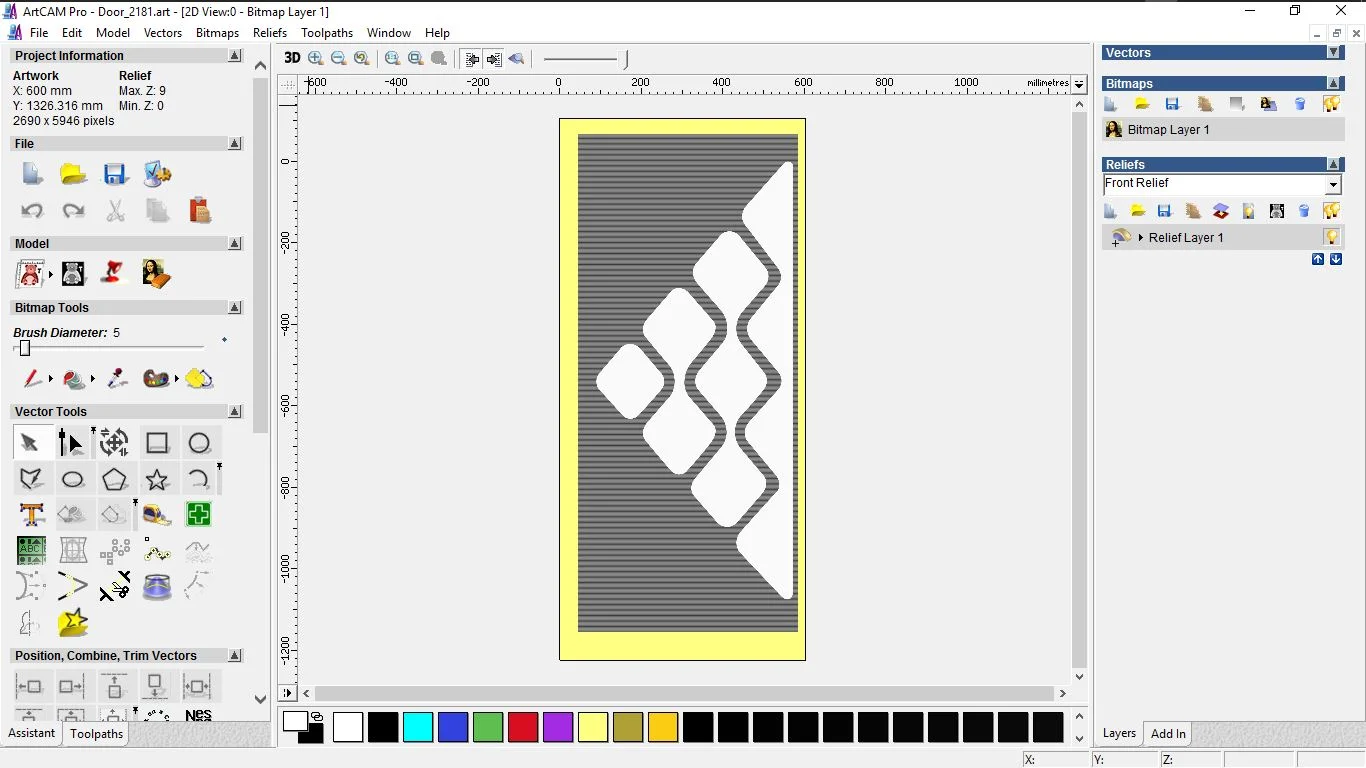The height and width of the screenshot is (768, 1366).
Task: Choose the Create Polygon tool
Action: (115, 480)
